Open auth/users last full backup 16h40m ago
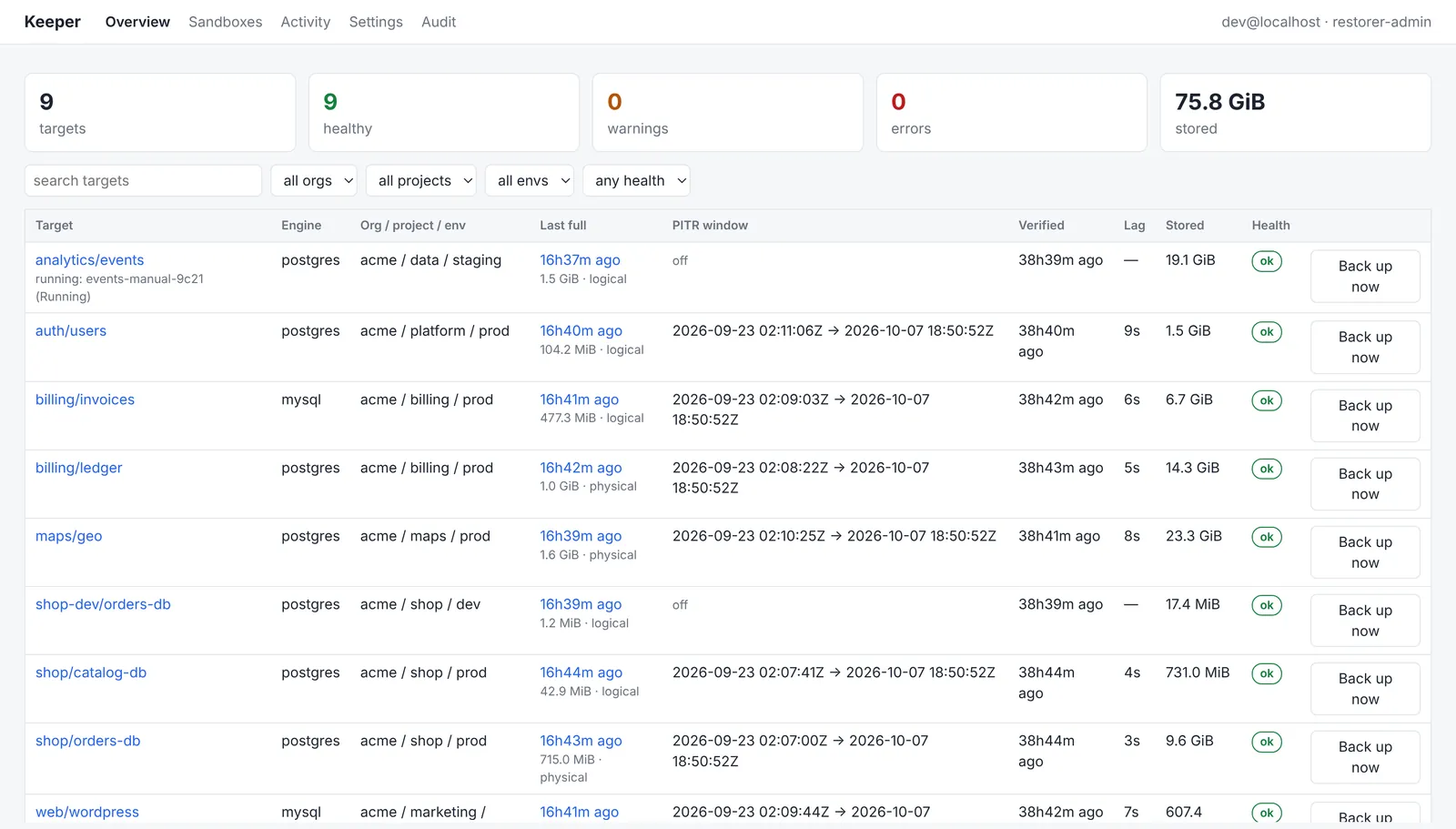1456x829 pixels. (581, 331)
